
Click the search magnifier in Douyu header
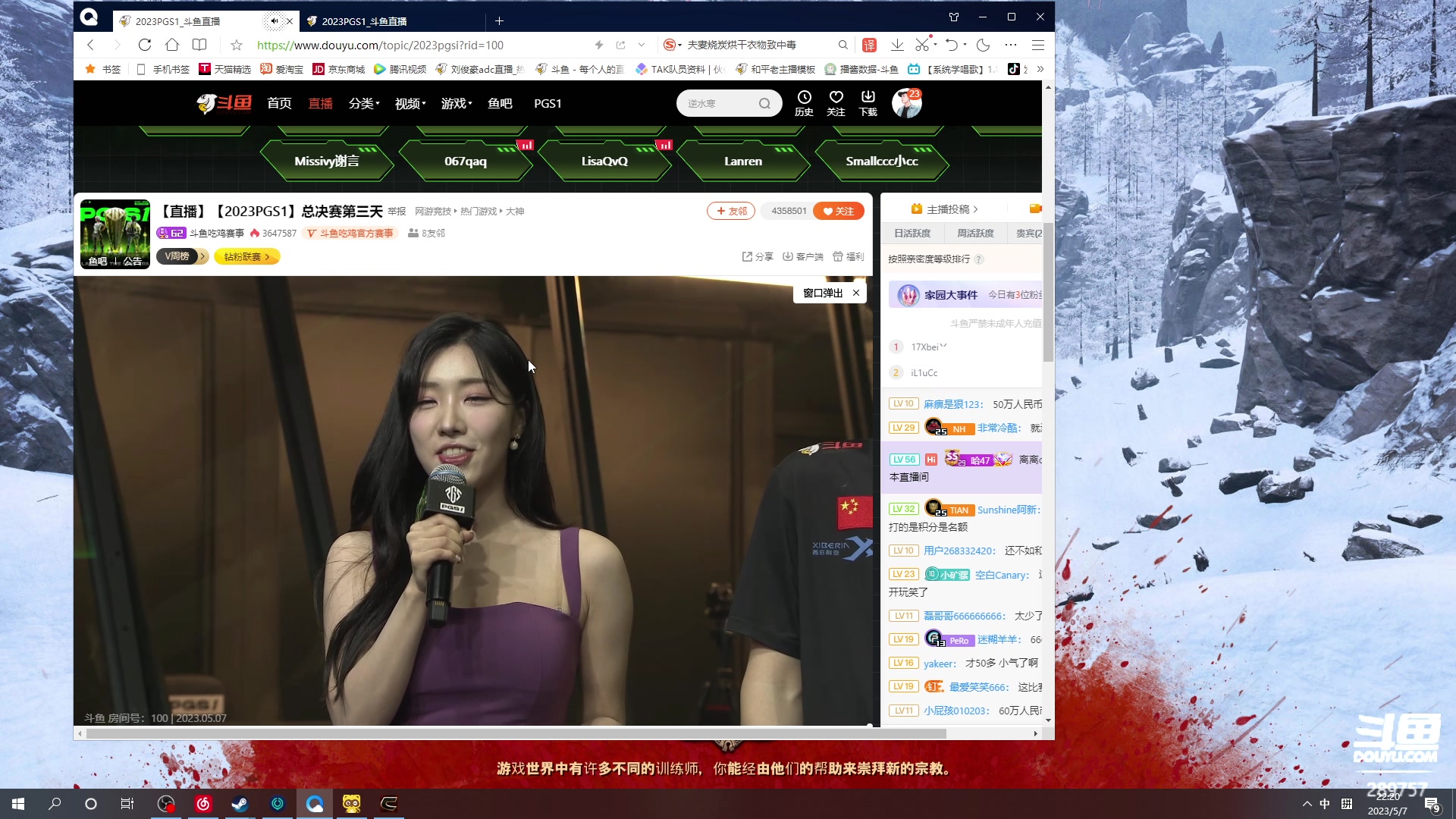(x=764, y=103)
